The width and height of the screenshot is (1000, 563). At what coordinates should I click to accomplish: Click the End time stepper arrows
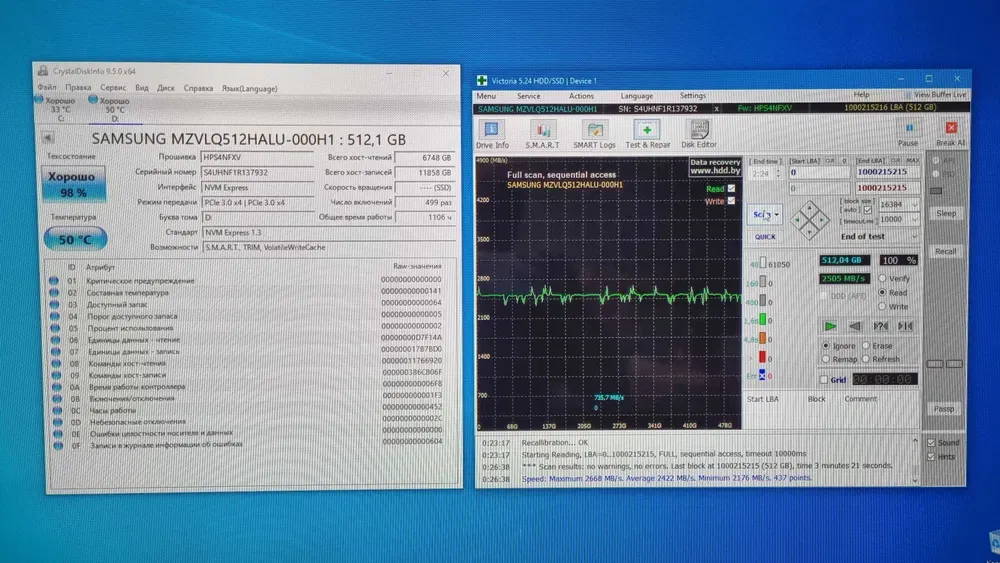point(777,173)
